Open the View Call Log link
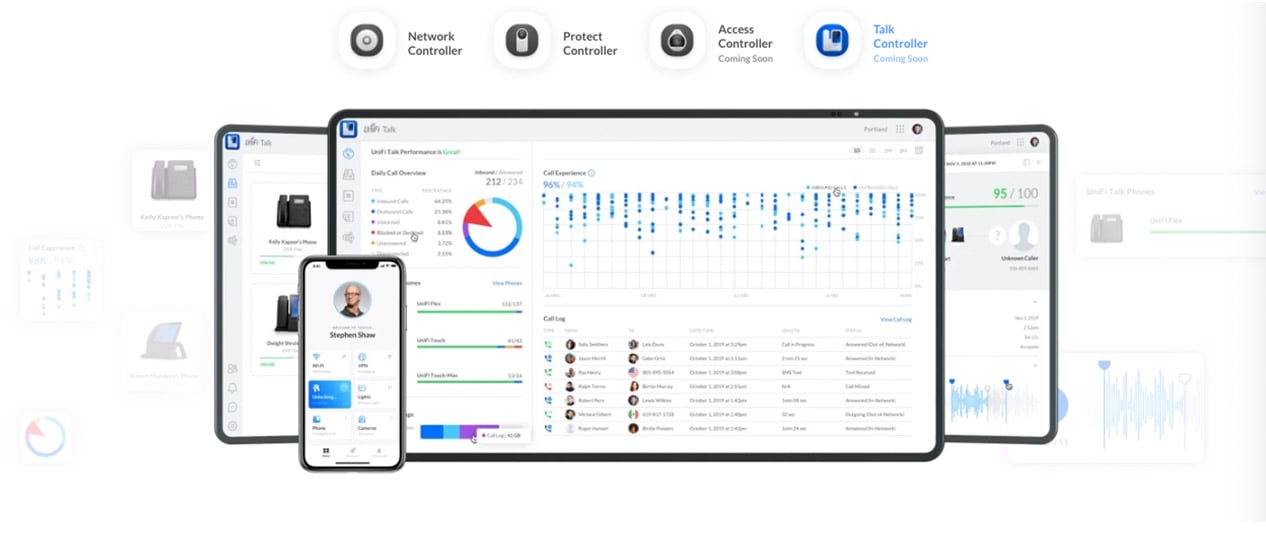Image resolution: width=1266 pixels, height=537 pixels. pos(896,319)
